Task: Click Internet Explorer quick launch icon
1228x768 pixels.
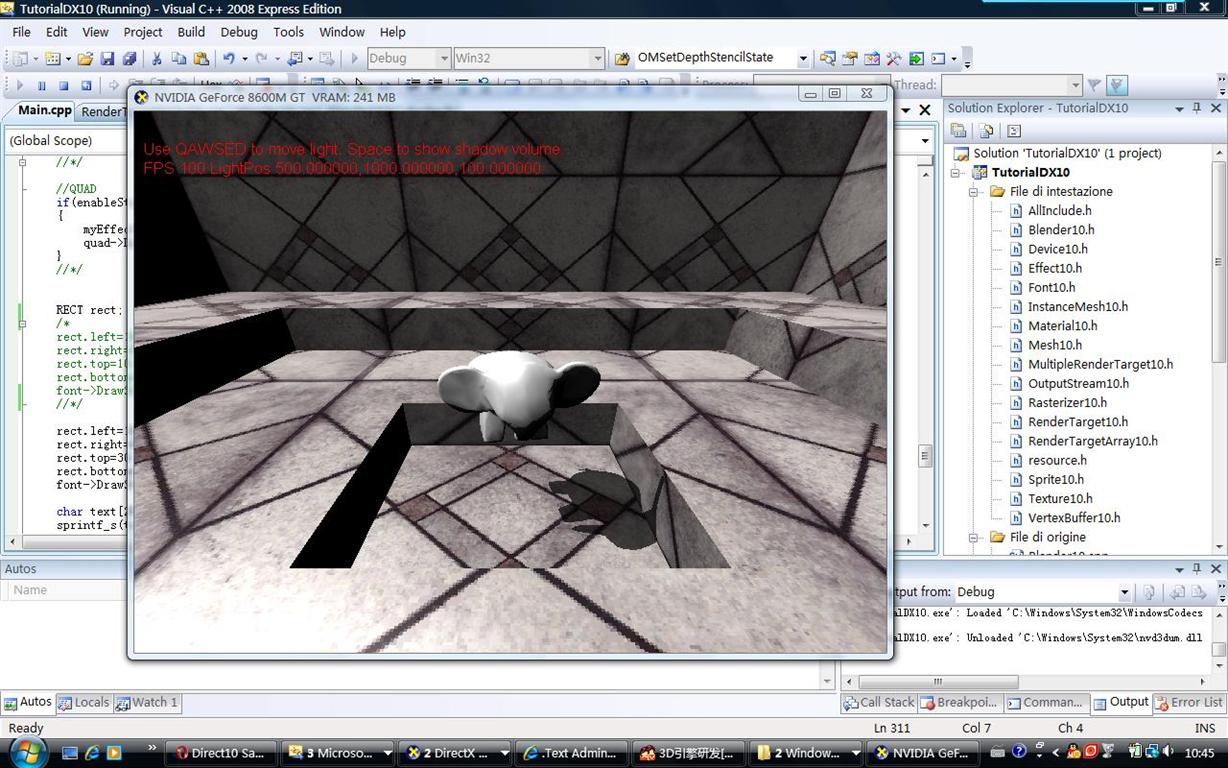Action: [92, 752]
